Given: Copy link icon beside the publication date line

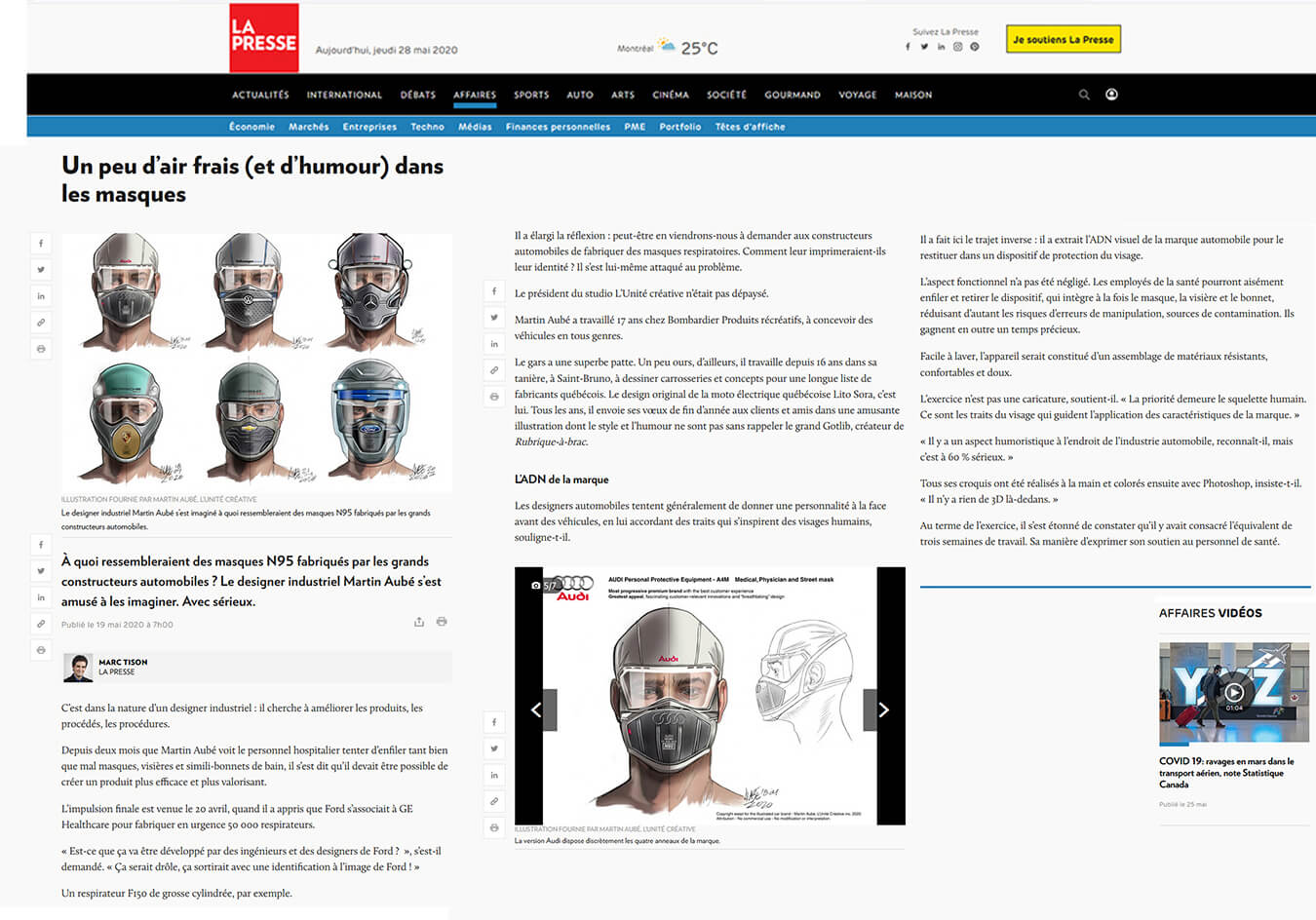Looking at the screenshot, I should pos(41,623).
